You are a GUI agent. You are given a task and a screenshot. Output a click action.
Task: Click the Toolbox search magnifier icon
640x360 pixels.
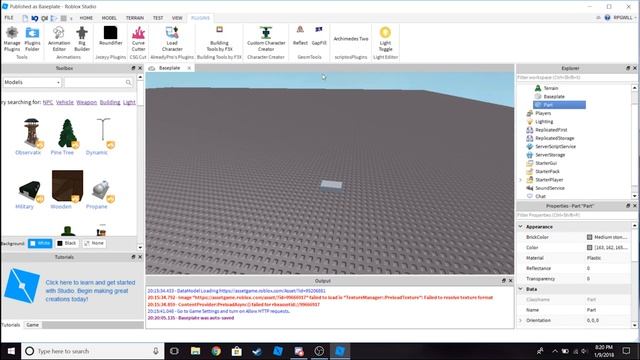coord(129,82)
